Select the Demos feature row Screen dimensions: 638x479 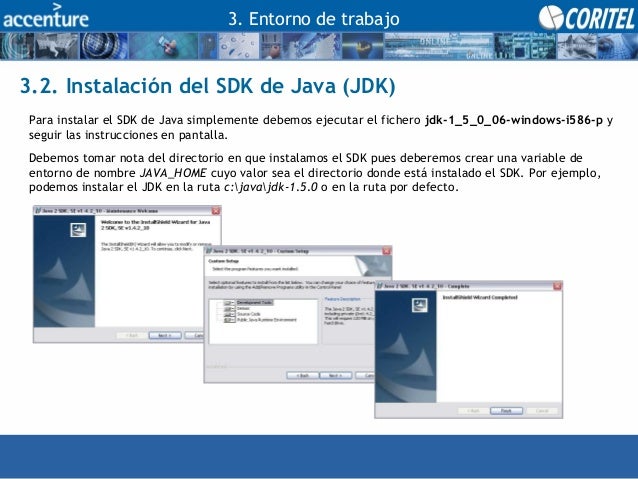243,308
